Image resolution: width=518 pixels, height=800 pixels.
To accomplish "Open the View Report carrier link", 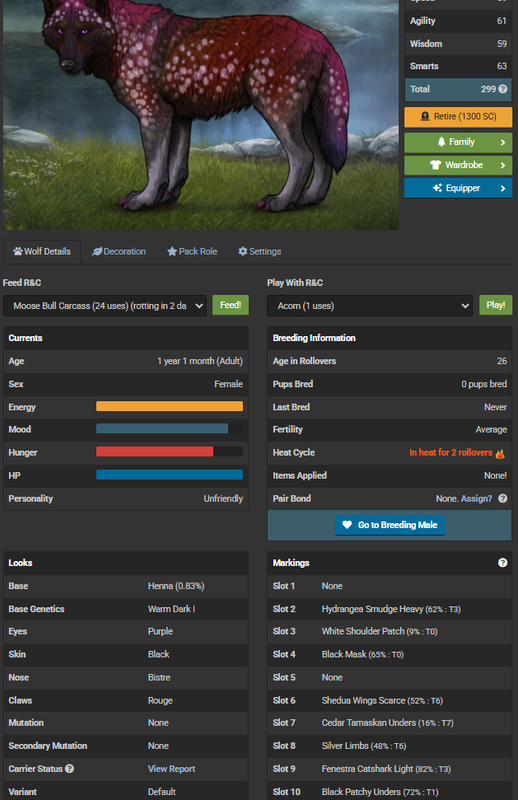I will tap(171, 769).
